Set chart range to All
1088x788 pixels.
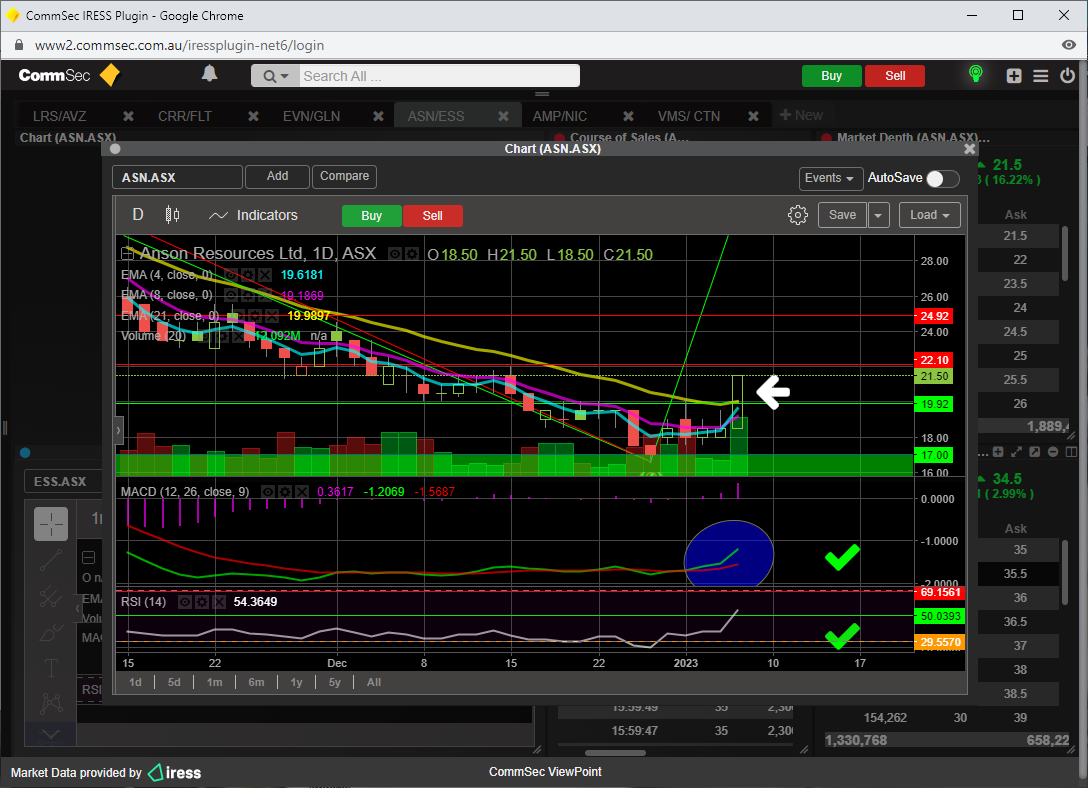point(374,683)
